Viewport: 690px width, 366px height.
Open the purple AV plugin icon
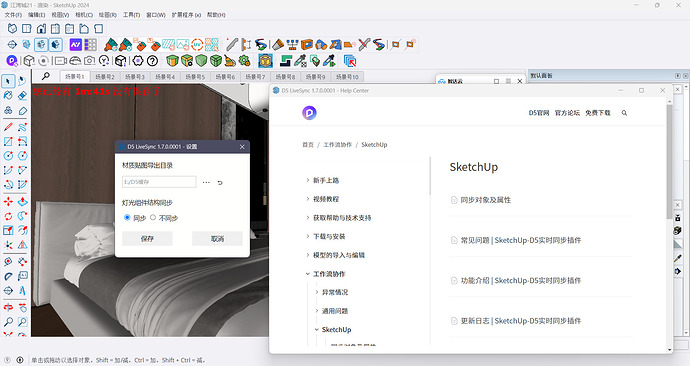pos(76,44)
